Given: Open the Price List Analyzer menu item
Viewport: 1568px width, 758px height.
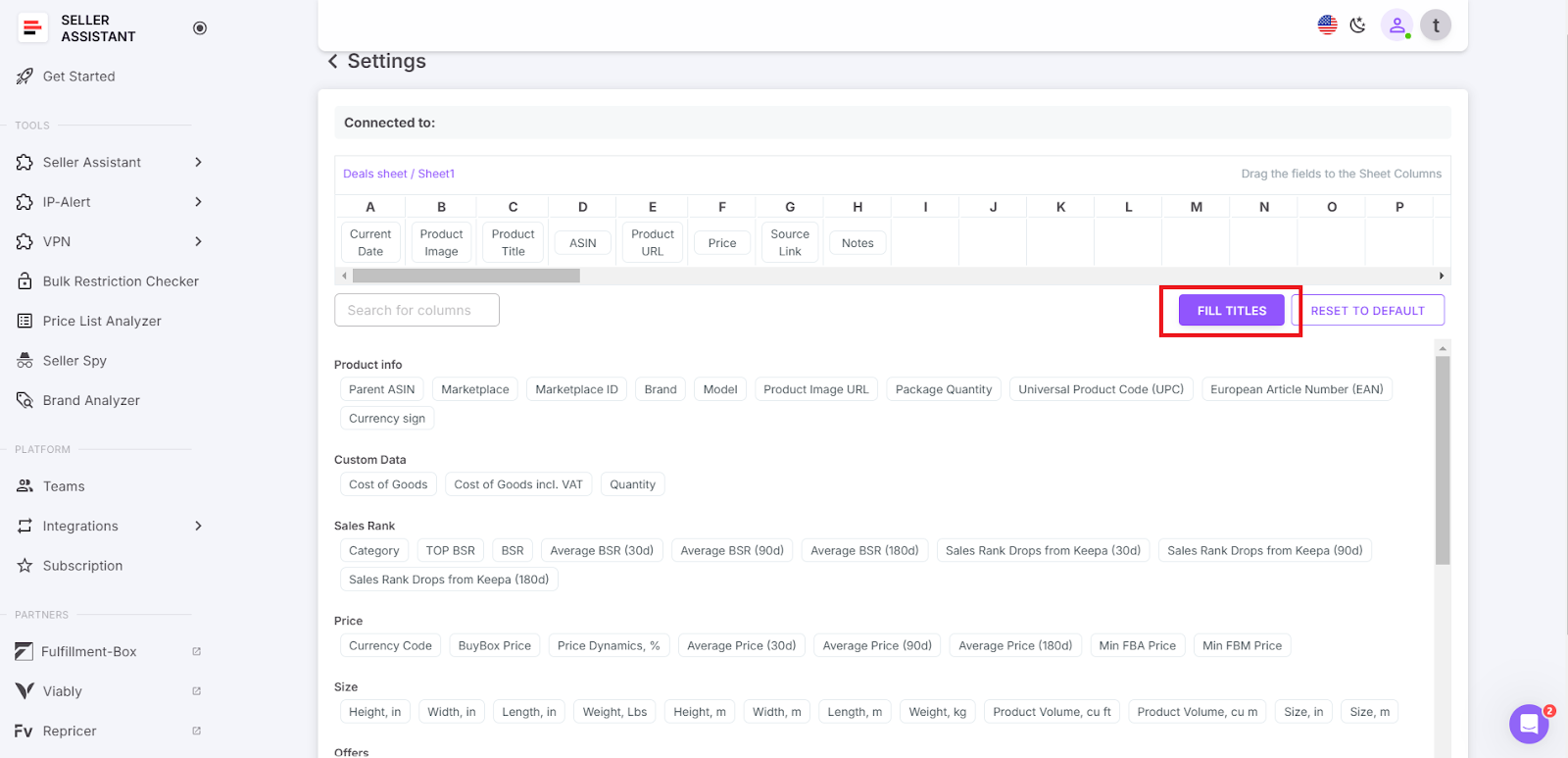Looking at the screenshot, I should click(102, 321).
